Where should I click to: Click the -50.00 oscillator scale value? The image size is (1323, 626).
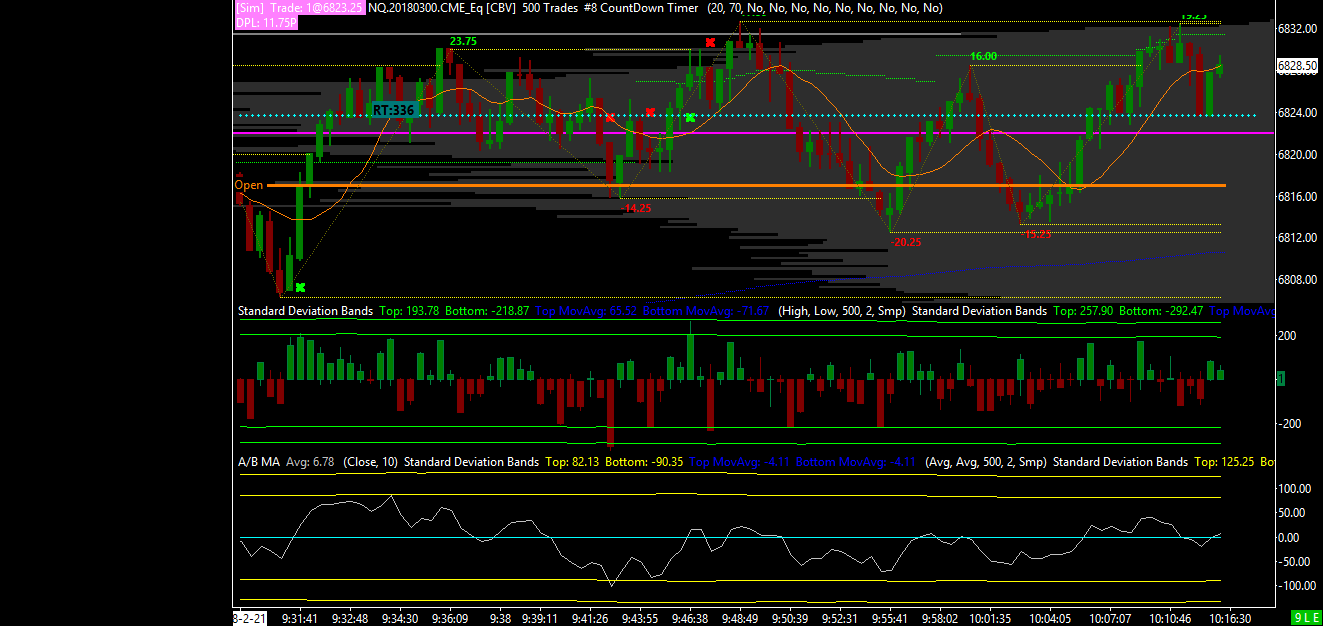(1293, 561)
